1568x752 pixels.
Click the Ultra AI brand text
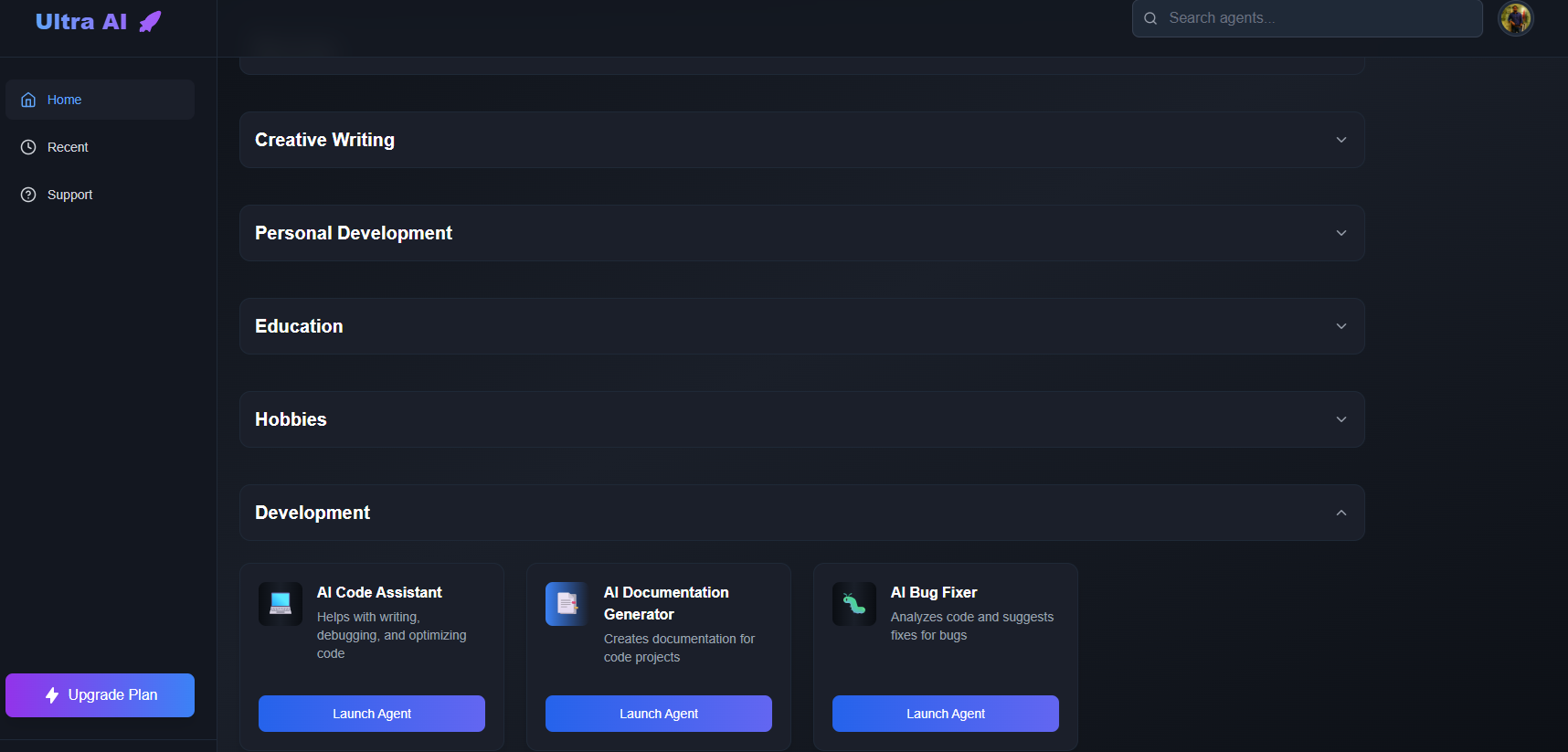[x=81, y=22]
